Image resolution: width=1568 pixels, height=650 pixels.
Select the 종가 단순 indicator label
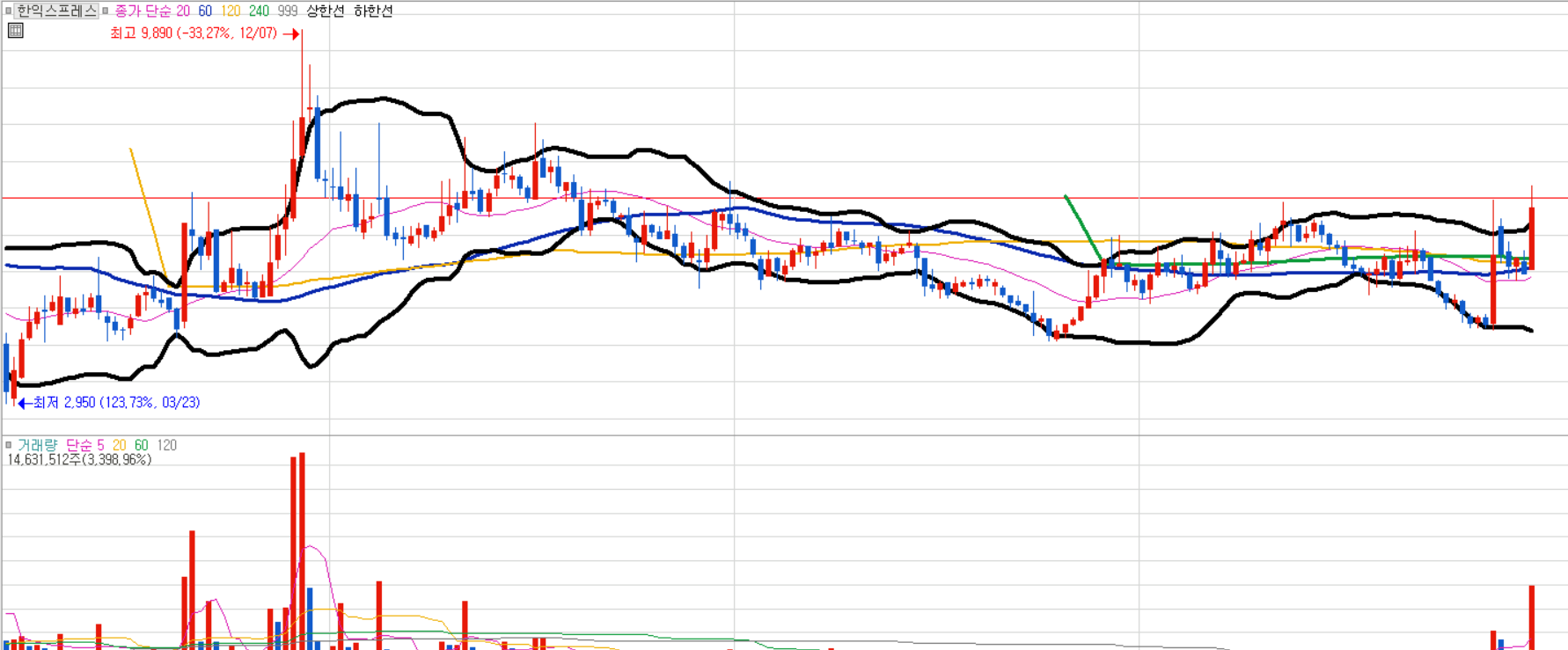143,11
